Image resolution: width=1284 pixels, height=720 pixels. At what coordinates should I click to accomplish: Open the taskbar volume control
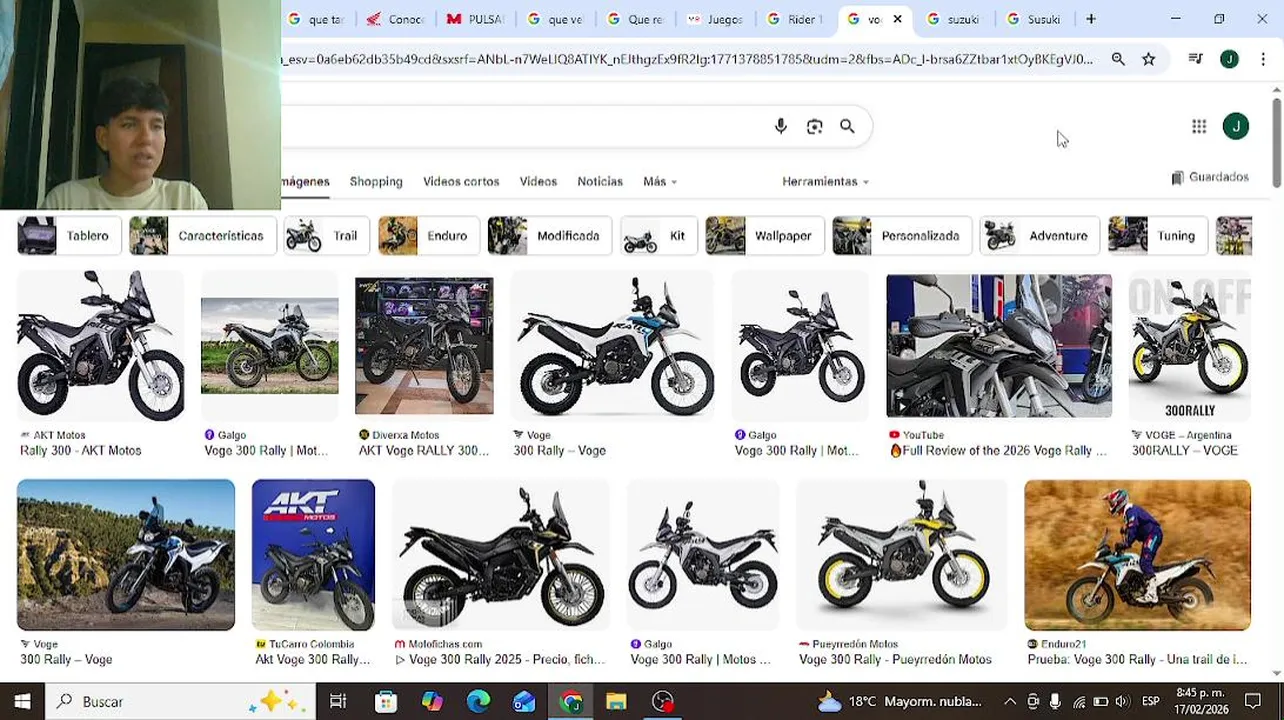(1122, 702)
